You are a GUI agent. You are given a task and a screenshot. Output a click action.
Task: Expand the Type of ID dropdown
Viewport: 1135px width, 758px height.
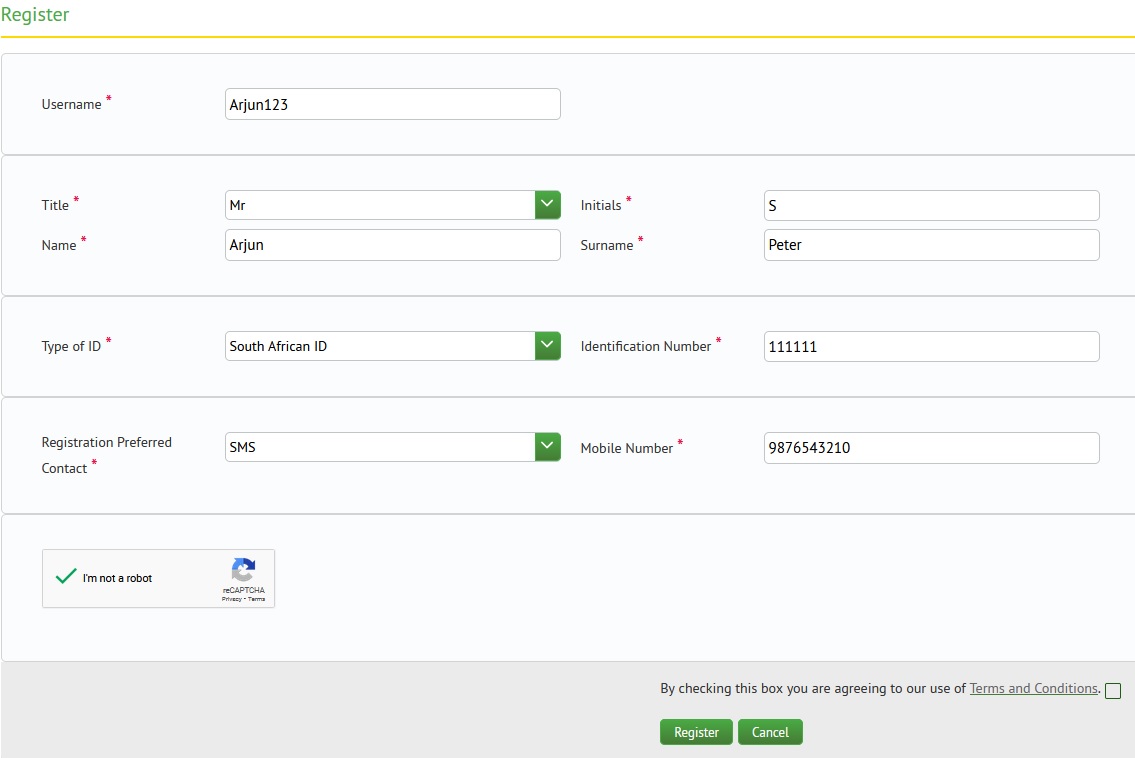point(547,346)
